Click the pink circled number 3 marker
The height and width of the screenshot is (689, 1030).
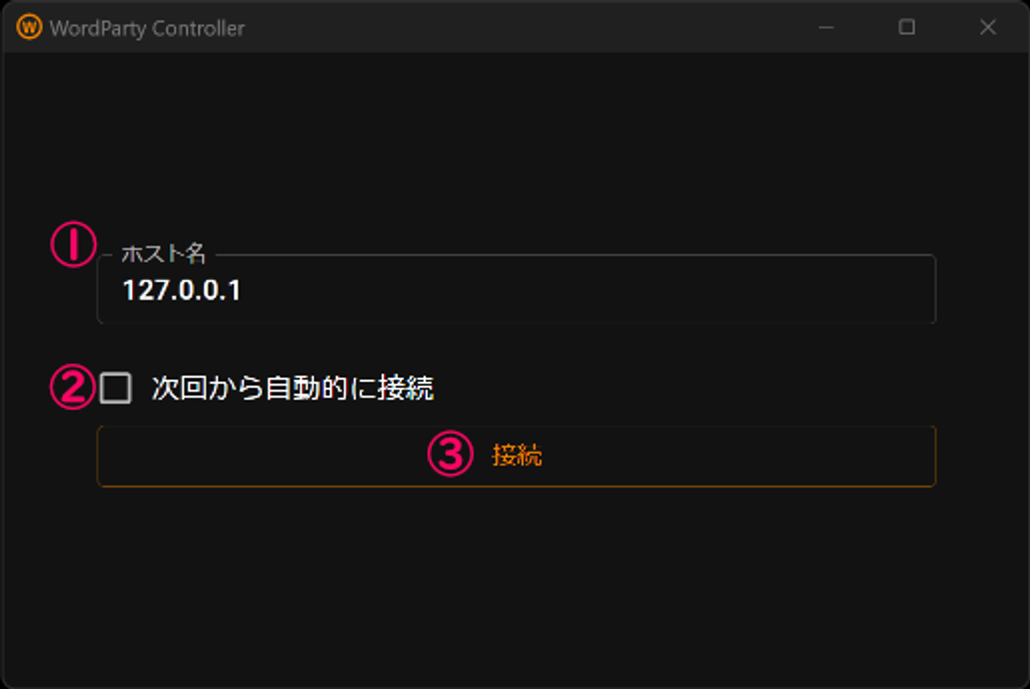pyautogui.click(x=451, y=454)
